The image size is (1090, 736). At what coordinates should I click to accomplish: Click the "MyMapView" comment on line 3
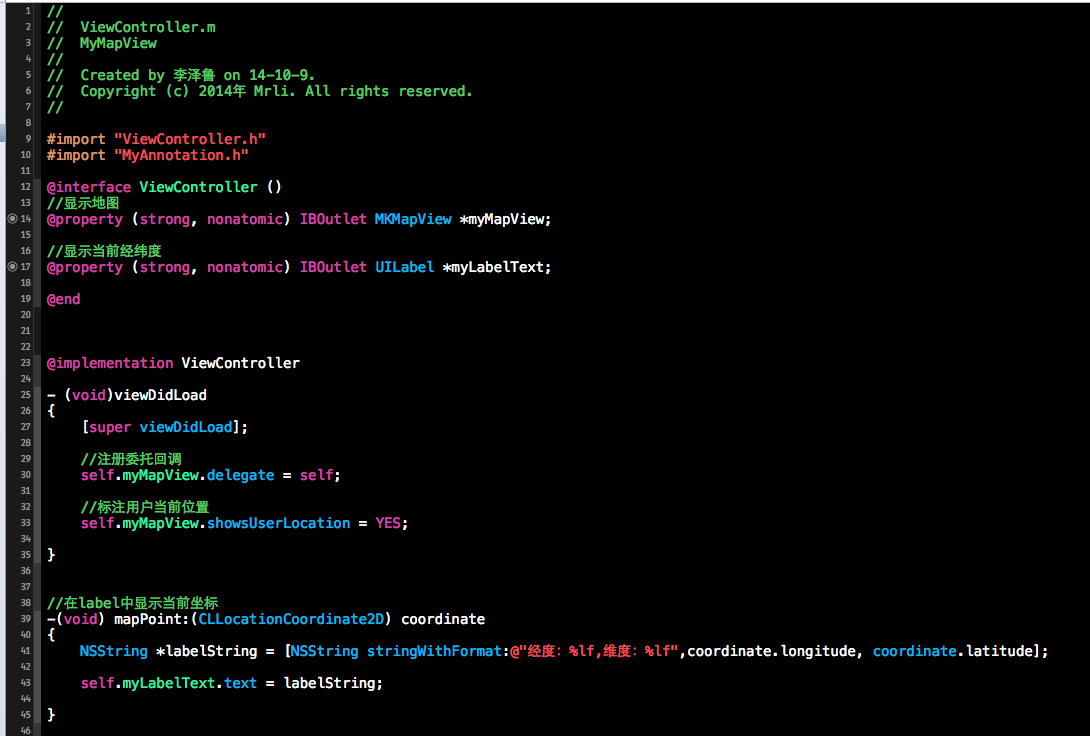118,43
